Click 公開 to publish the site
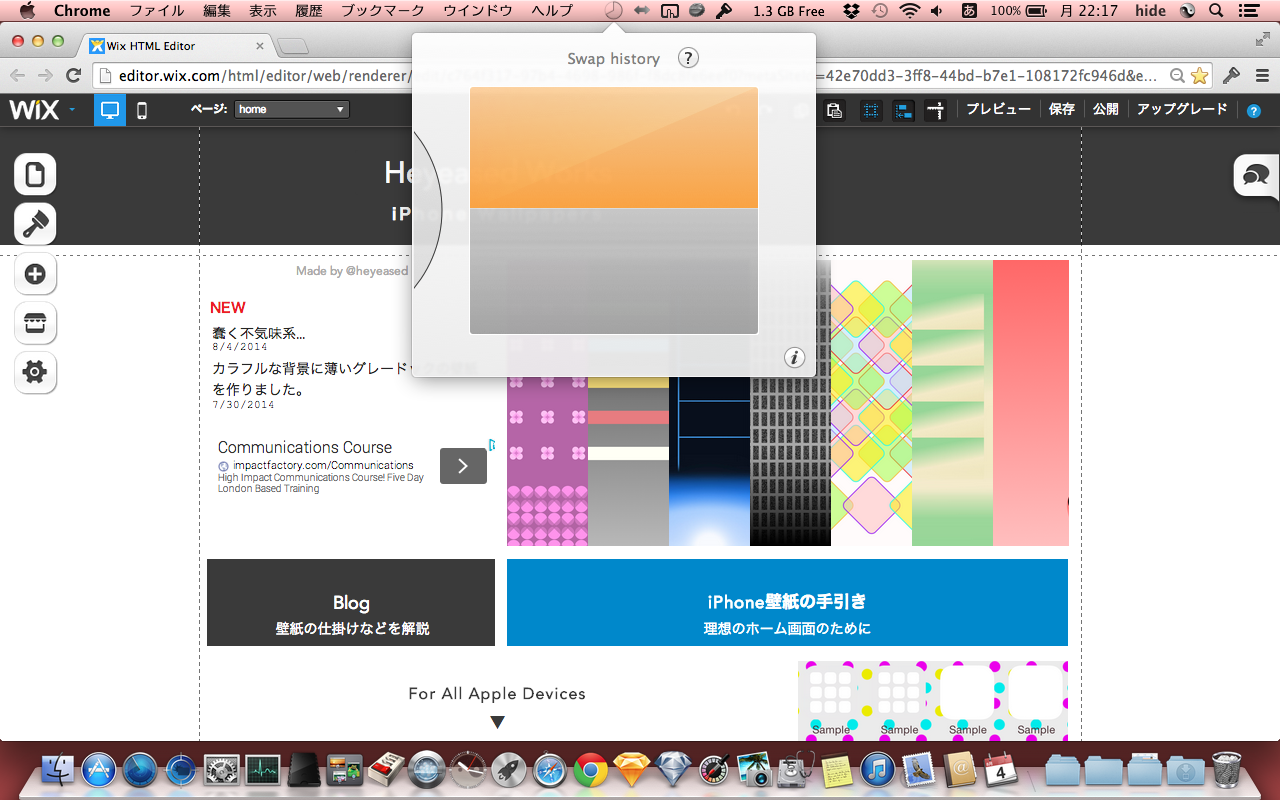The width and height of the screenshot is (1280, 800). 1106,109
